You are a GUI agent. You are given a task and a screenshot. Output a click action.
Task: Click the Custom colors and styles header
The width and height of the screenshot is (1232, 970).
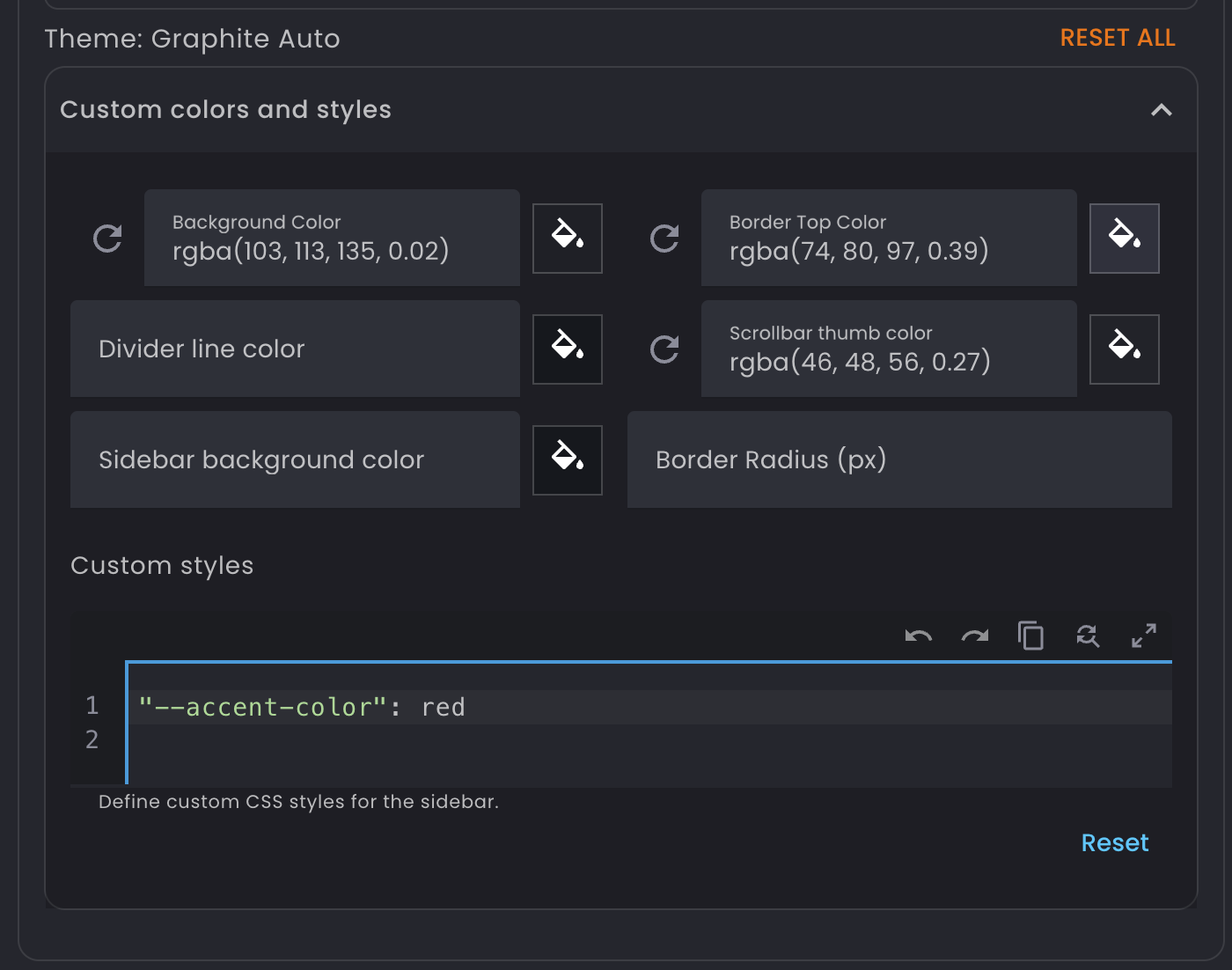pos(225,110)
